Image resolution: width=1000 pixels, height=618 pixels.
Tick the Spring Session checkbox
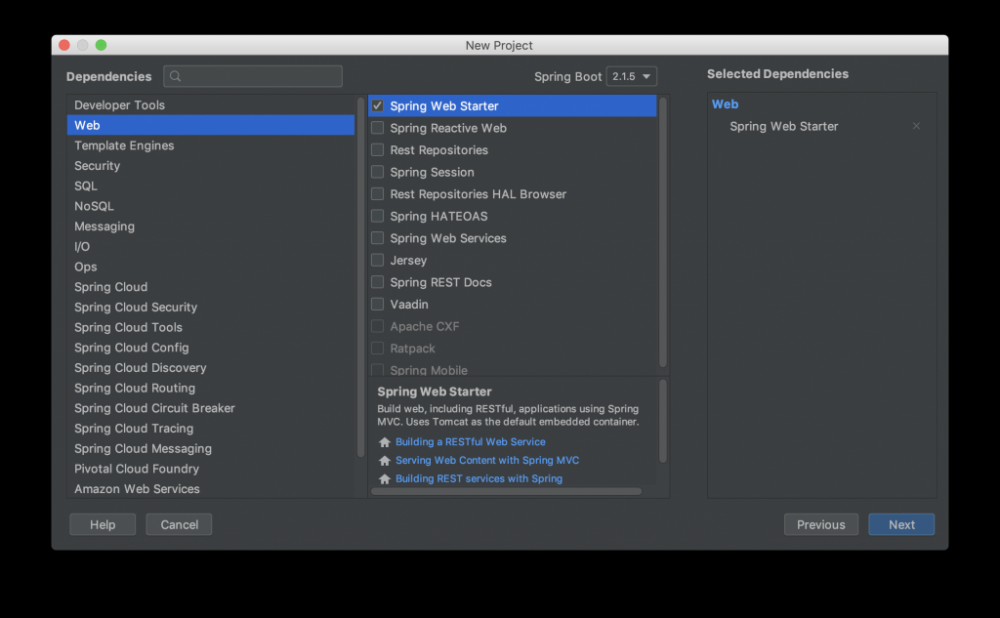click(377, 172)
